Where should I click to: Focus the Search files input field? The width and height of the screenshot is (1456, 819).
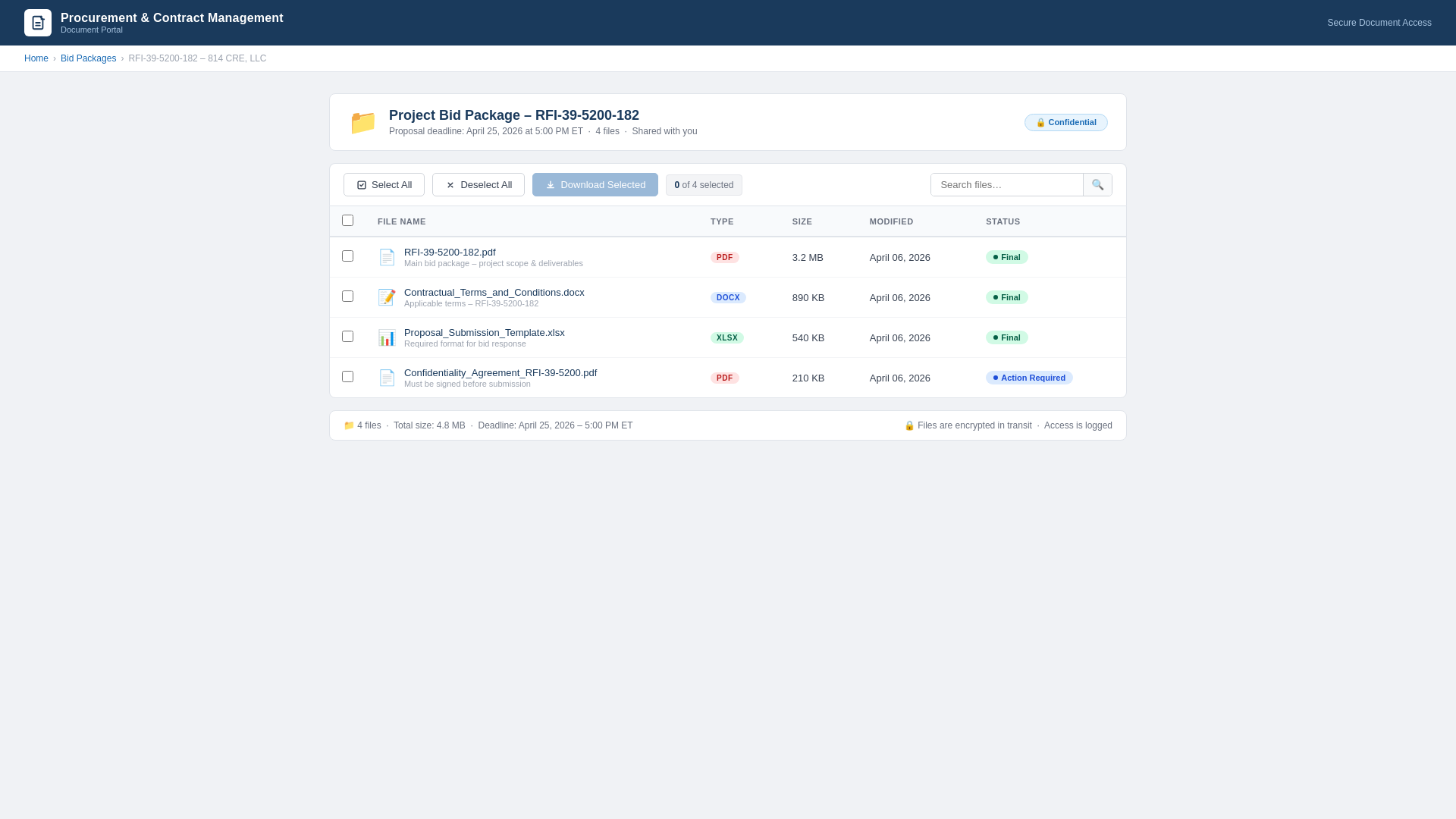tap(1006, 185)
